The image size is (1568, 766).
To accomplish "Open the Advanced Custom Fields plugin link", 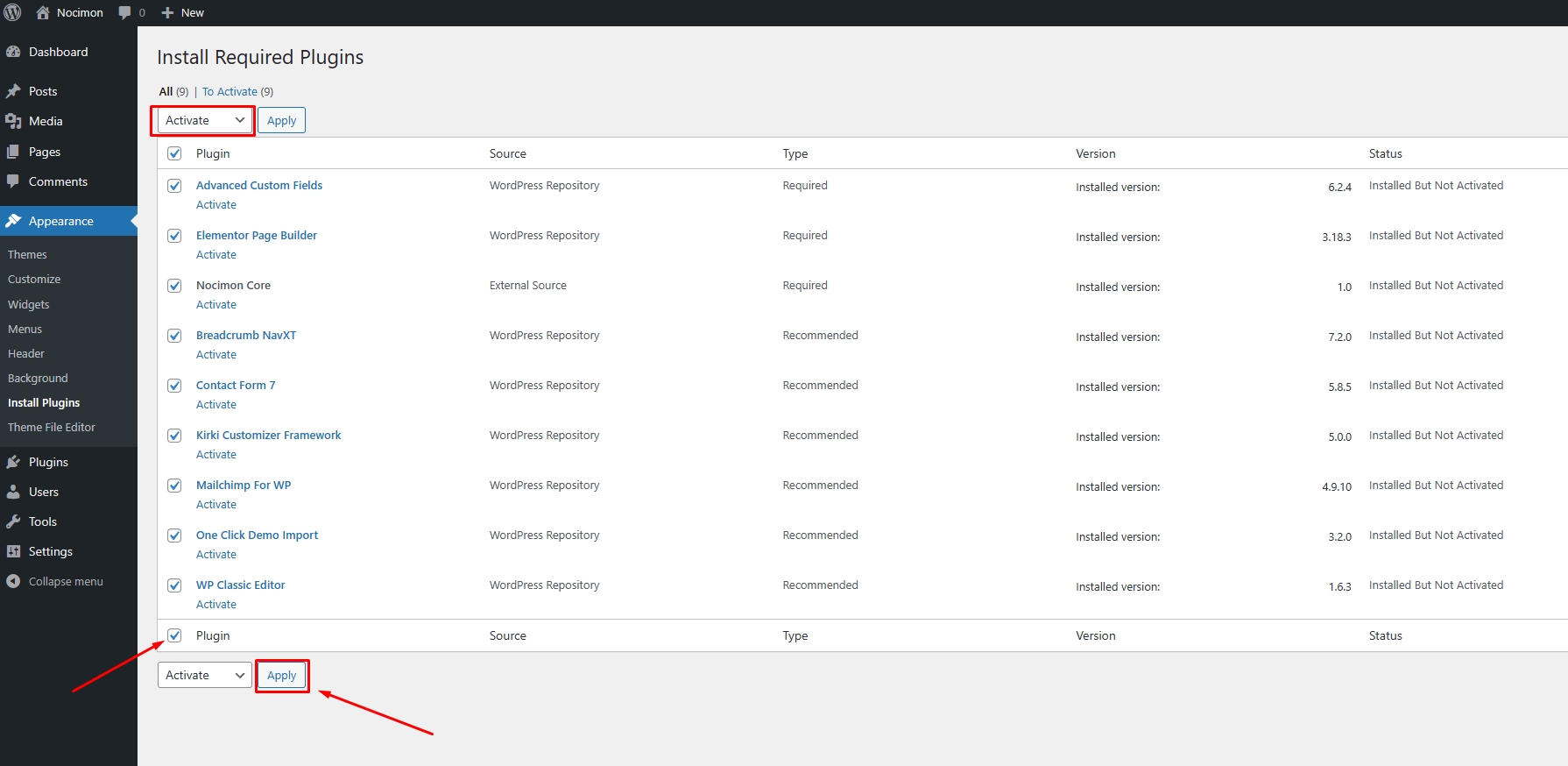I will pyautogui.click(x=259, y=185).
